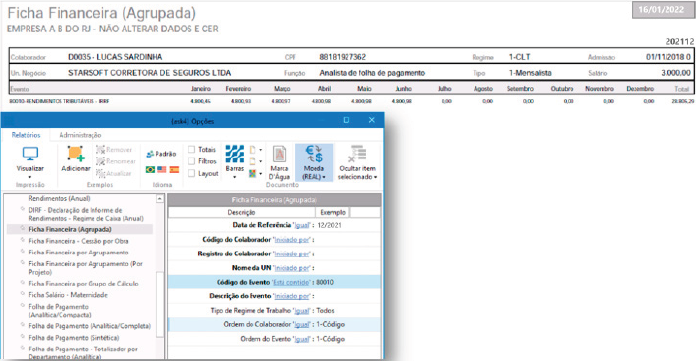
Task: Open the Barras dropdown arrow
Action: pyautogui.click(x=234, y=177)
